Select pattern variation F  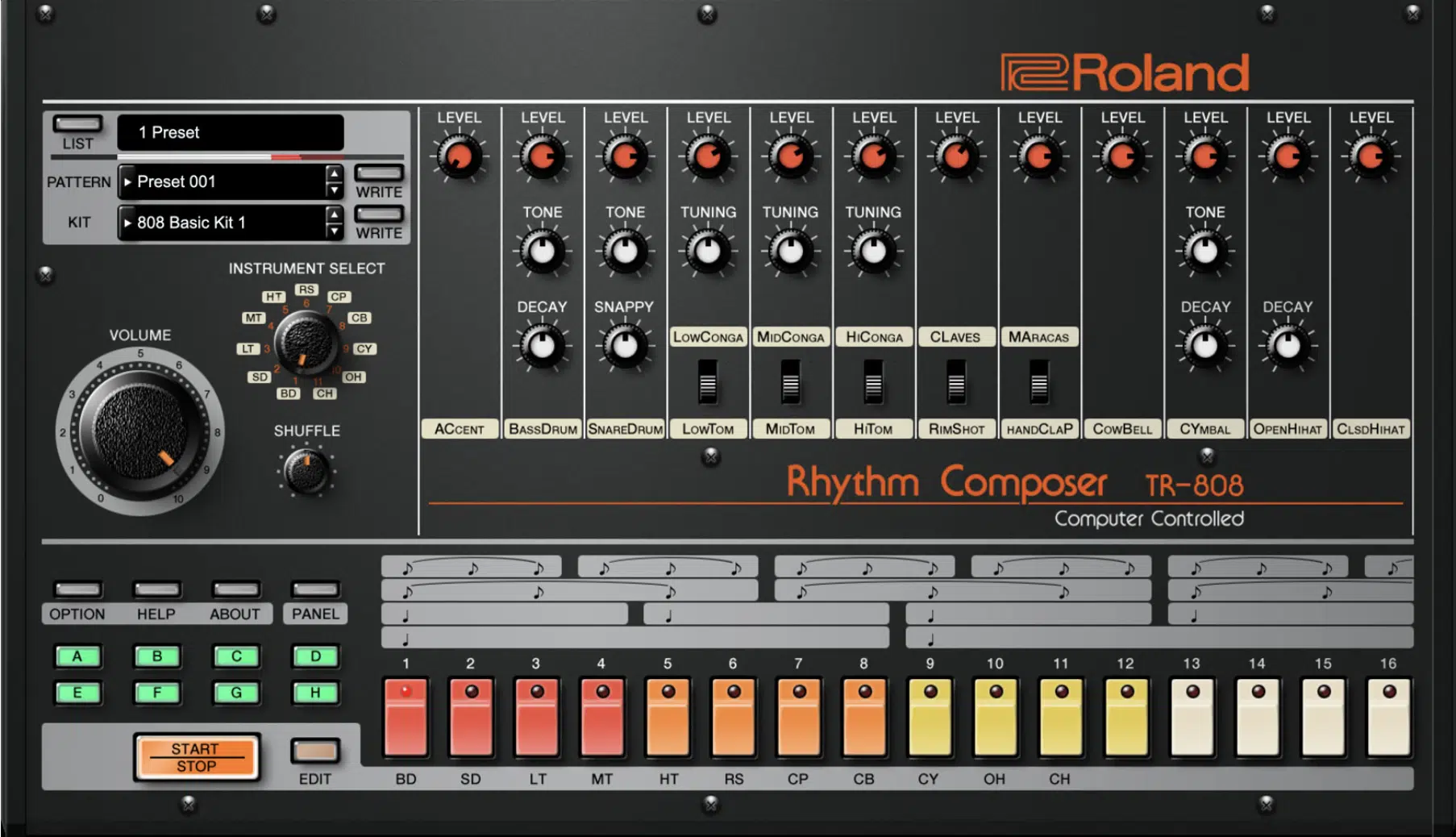click(156, 693)
